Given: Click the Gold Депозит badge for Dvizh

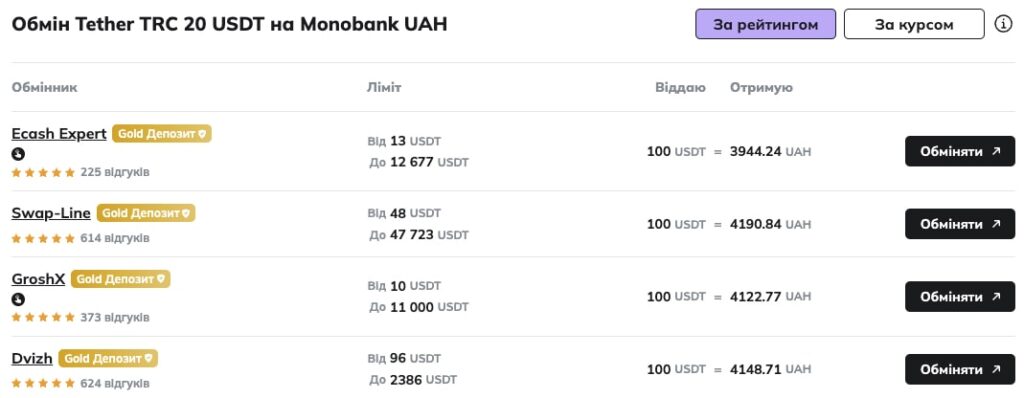Looking at the screenshot, I should pos(108,358).
